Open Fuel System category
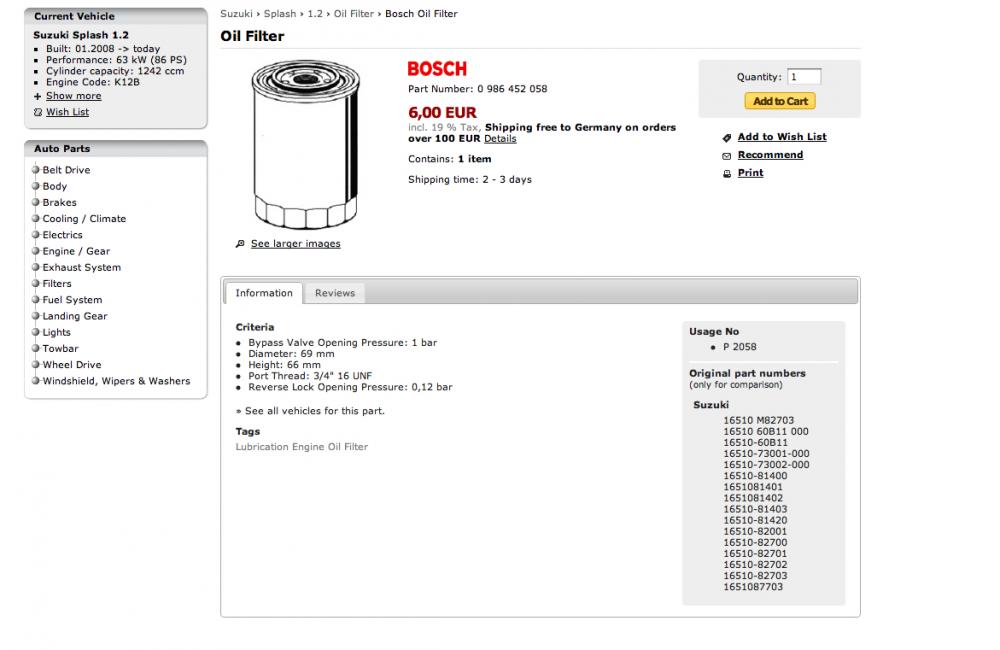The height and width of the screenshot is (650, 1000). coord(72,300)
